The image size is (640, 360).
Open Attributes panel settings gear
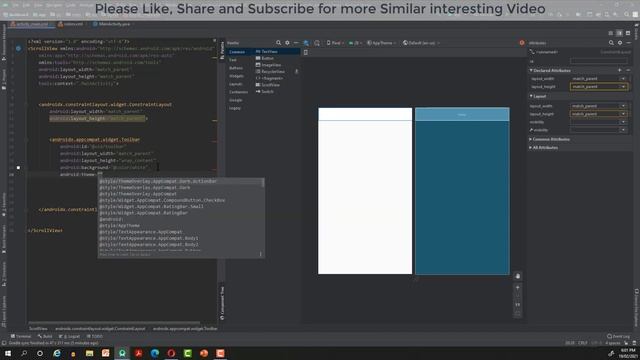620,43
